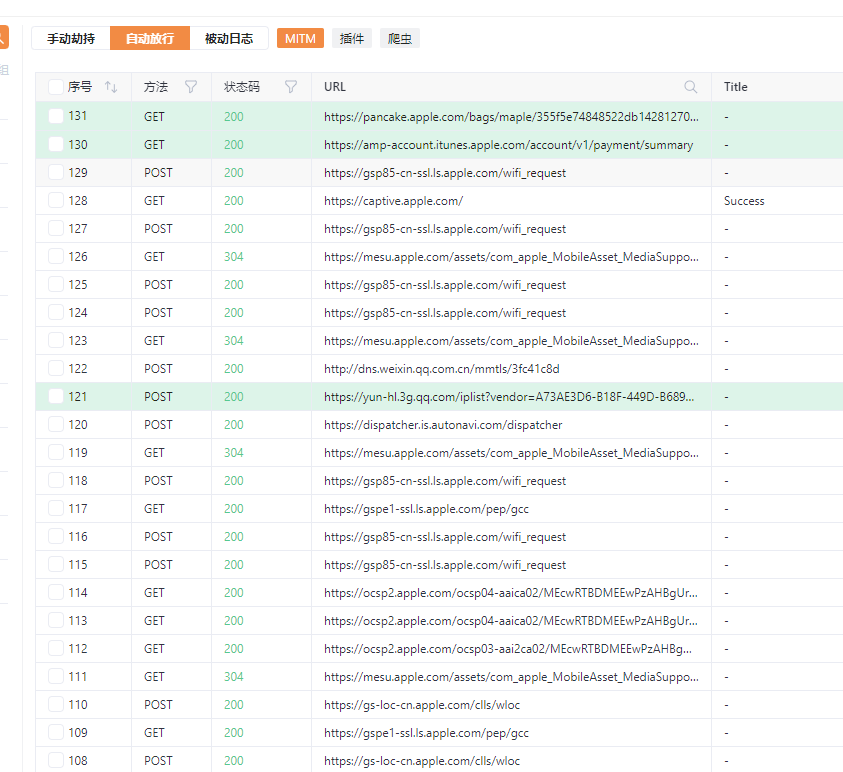
Task: Tick the checkbox of row 121
Action: [x=56, y=396]
